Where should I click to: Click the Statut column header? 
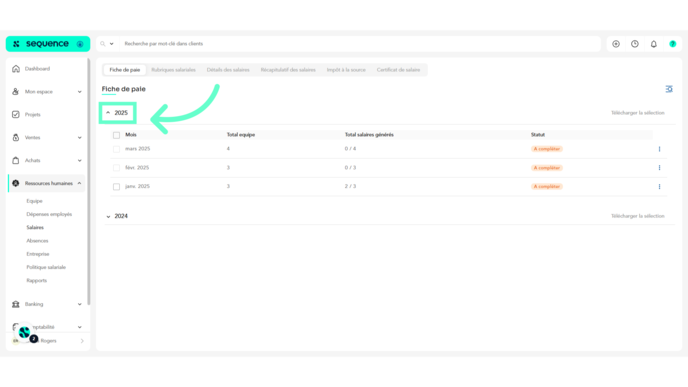(x=538, y=135)
